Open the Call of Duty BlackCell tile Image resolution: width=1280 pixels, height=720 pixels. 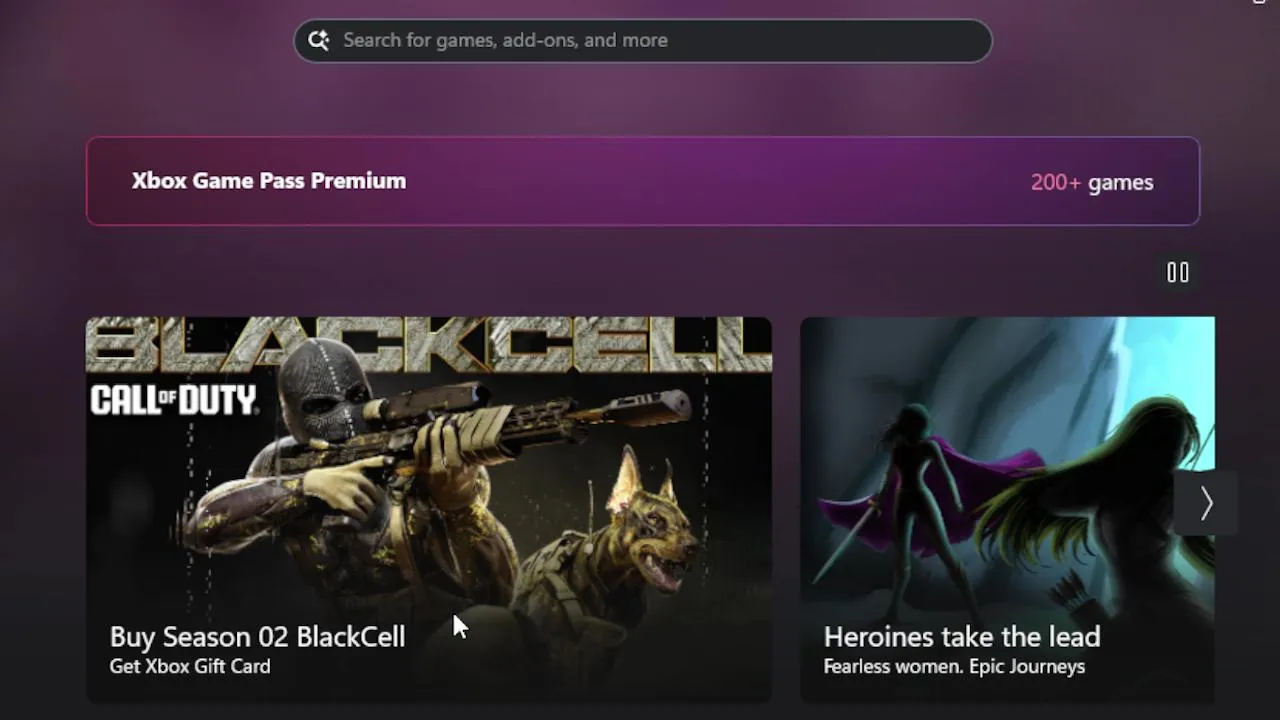tap(429, 510)
